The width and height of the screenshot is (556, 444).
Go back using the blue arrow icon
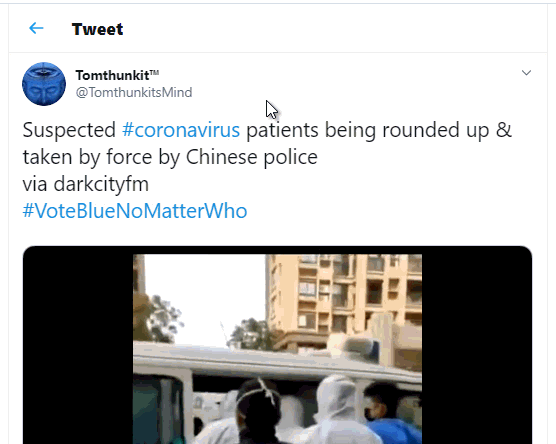tap(36, 28)
